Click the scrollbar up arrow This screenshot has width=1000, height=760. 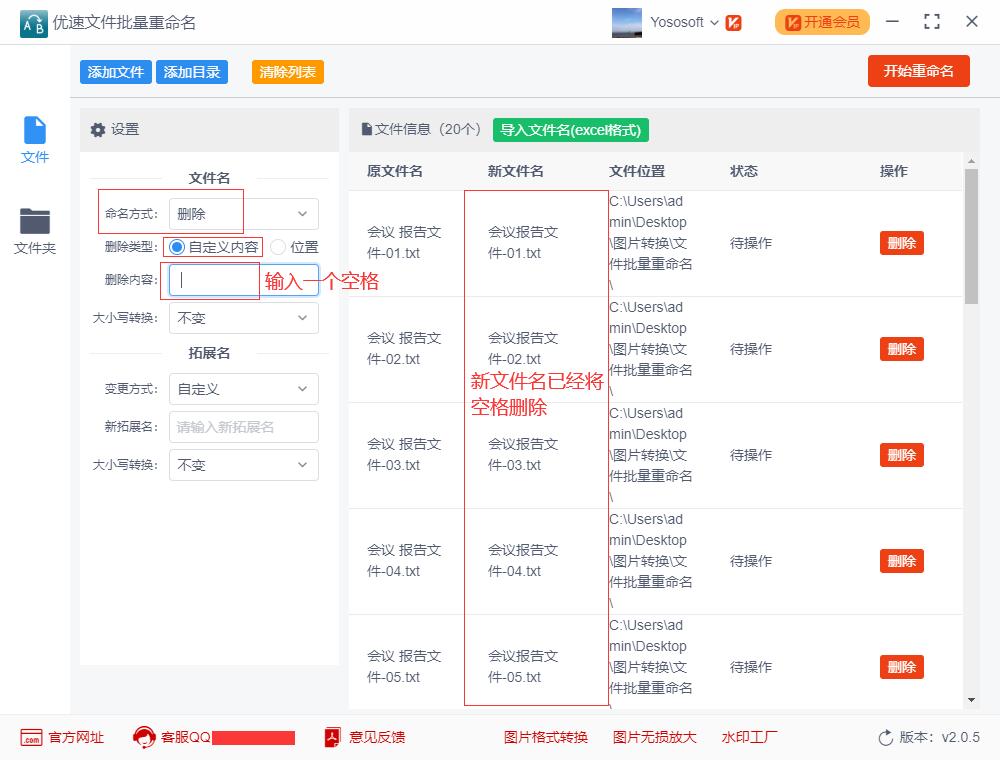tap(971, 161)
